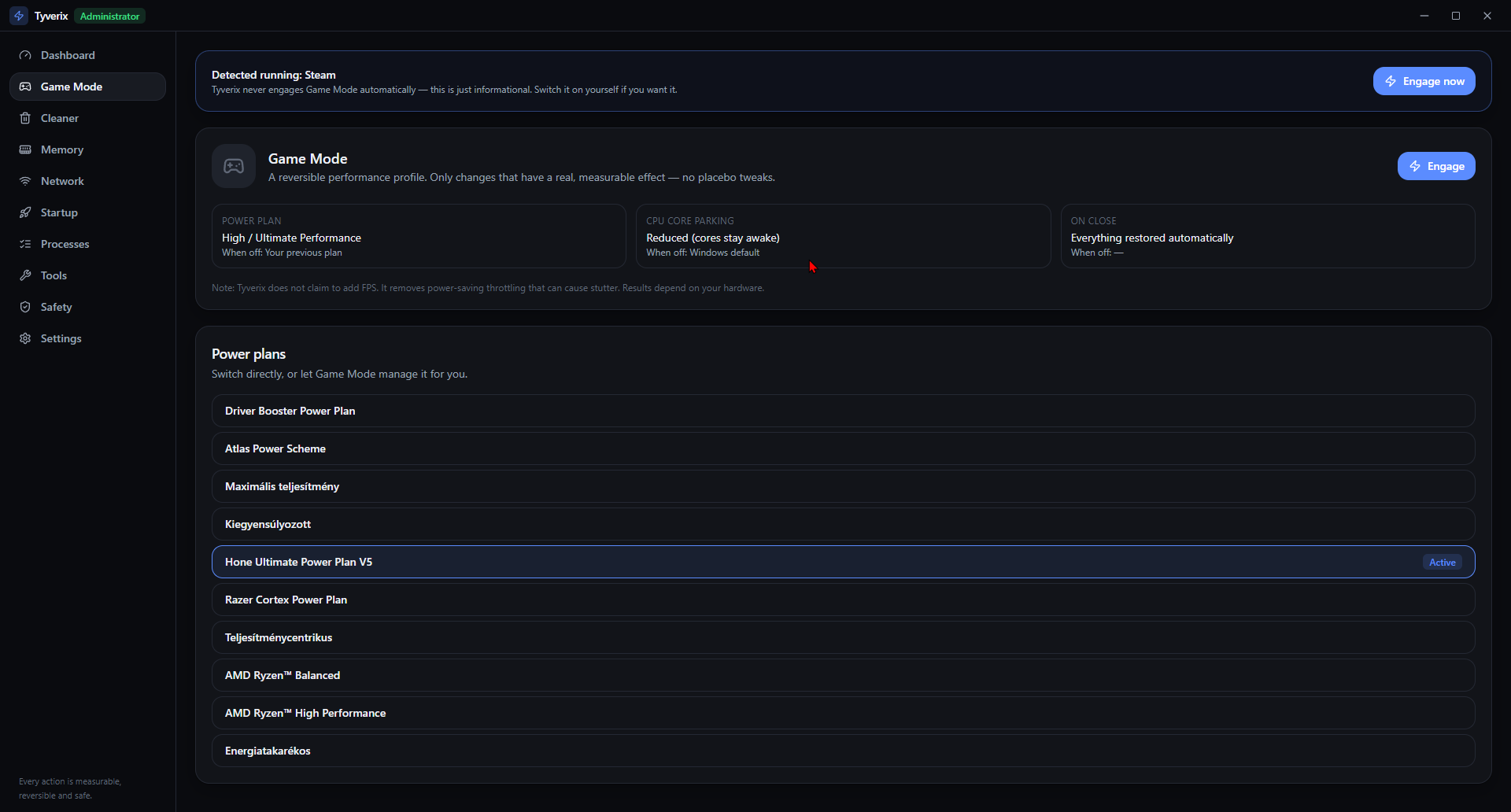This screenshot has width=1511, height=812.
Task: Click the CPU CORE PARKING info card
Action: pyautogui.click(x=843, y=236)
